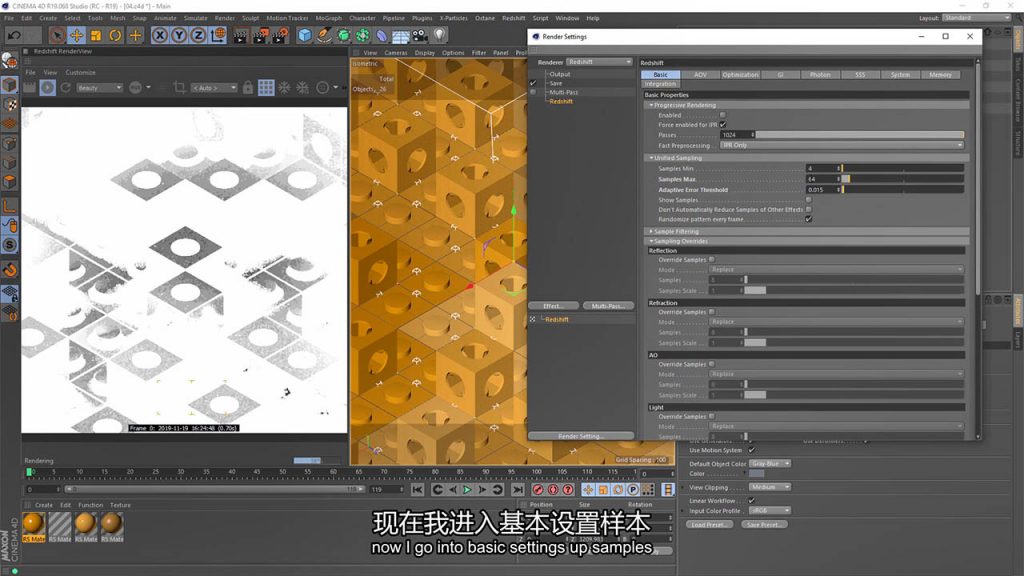
Task: Enable AO Override Samples checkbox
Action: (712, 364)
